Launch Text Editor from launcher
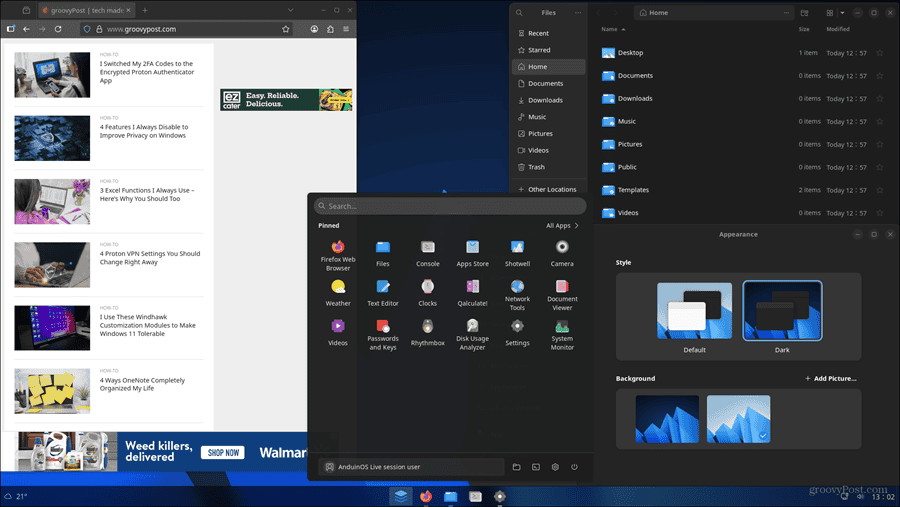The width and height of the screenshot is (900, 507). click(x=383, y=293)
